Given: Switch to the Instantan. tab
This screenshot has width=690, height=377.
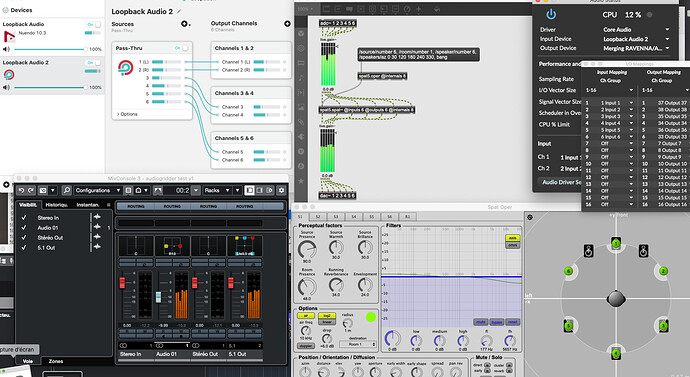Looking at the screenshot, I should (x=88, y=205).
